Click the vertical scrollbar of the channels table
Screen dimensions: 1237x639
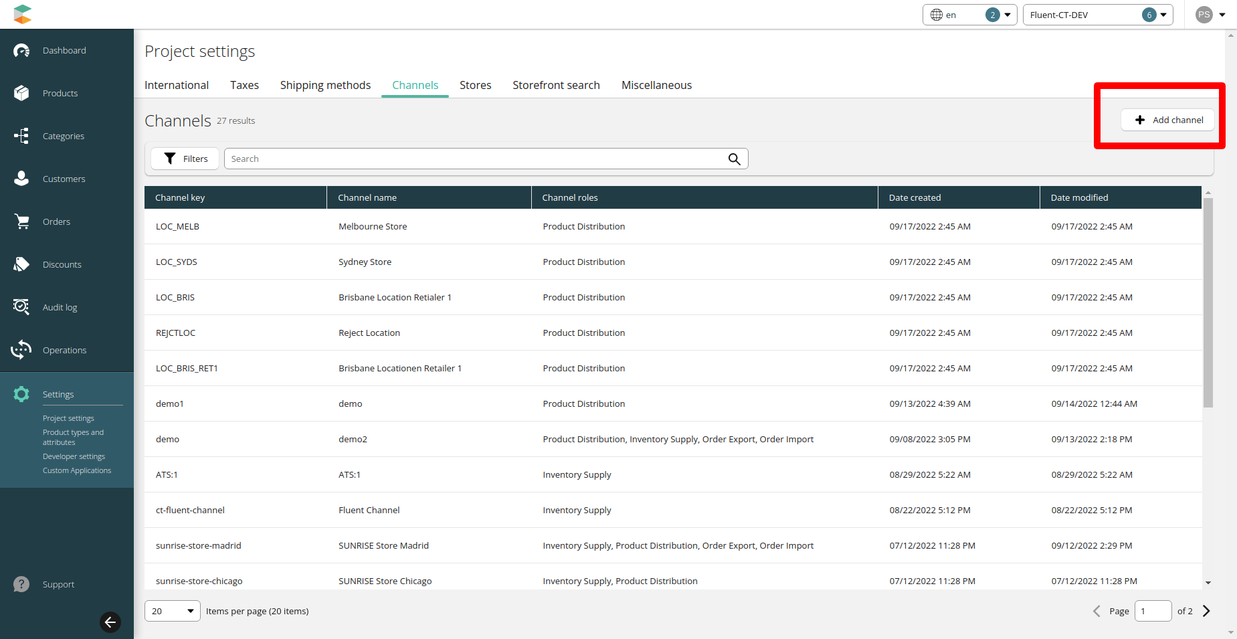coord(1208,300)
